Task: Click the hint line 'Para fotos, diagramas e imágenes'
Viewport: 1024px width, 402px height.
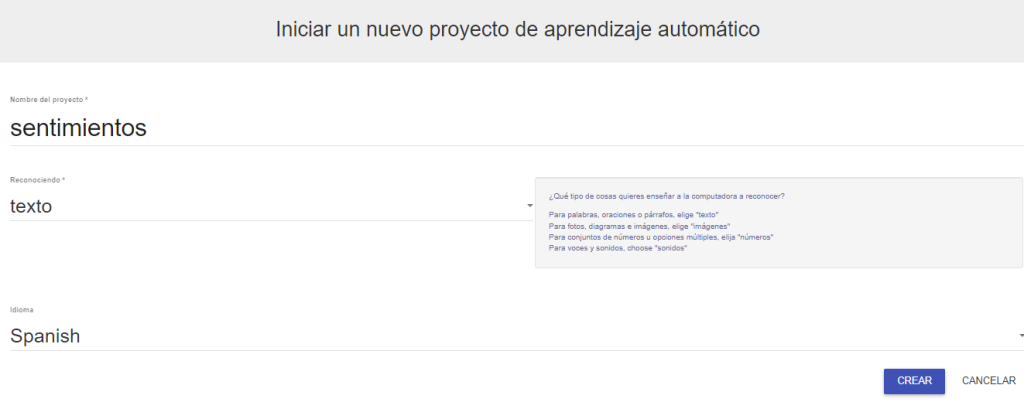Action: coord(640,226)
